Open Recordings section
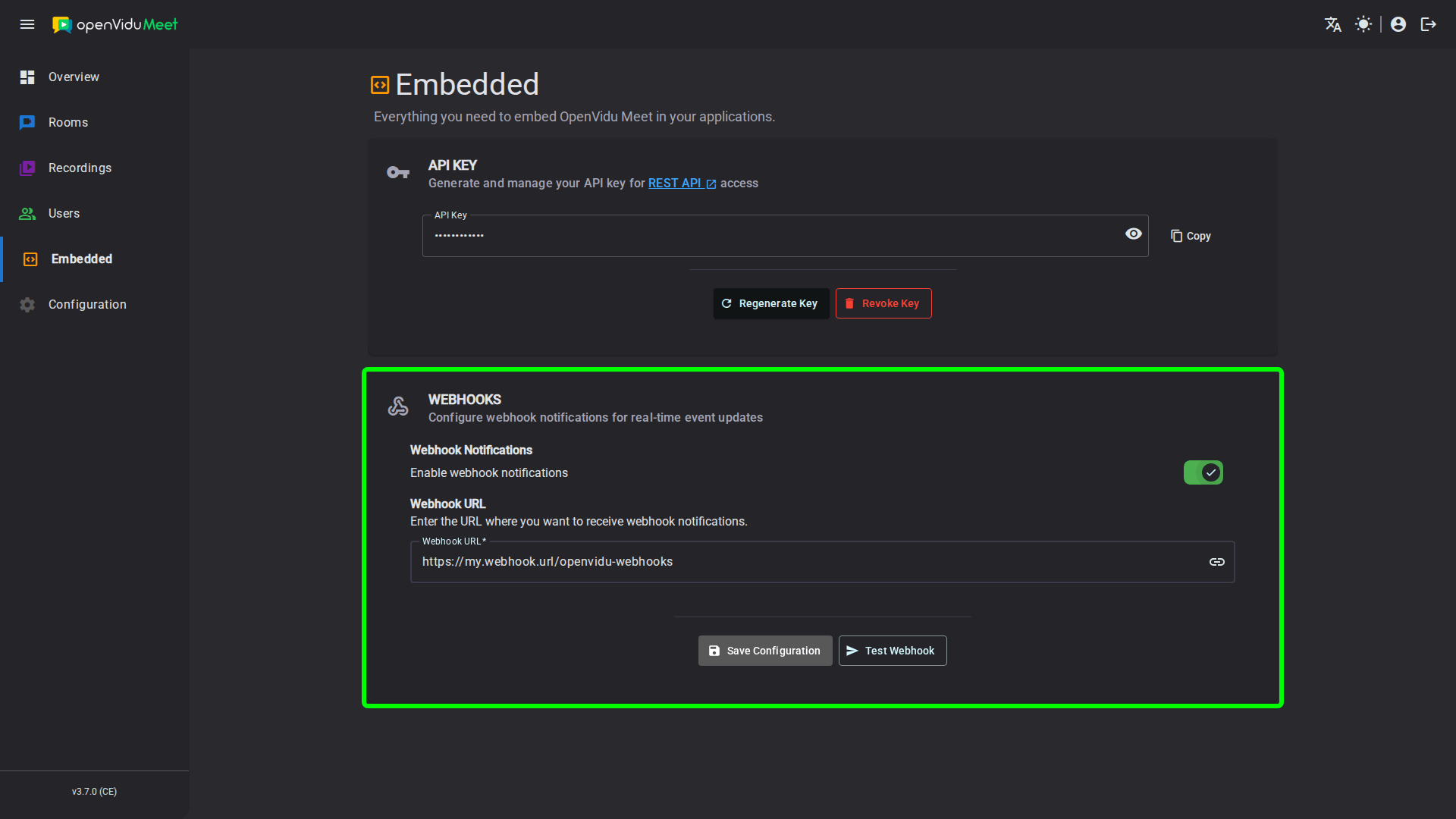Image resolution: width=1456 pixels, height=819 pixels. [95, 168]
